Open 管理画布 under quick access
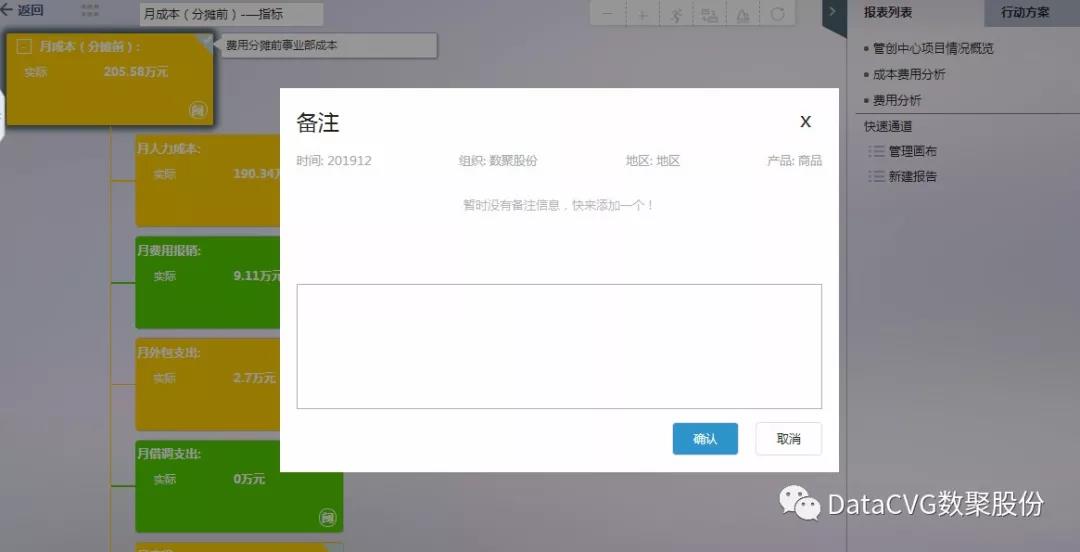The image size is (1080, 552). 912,151
